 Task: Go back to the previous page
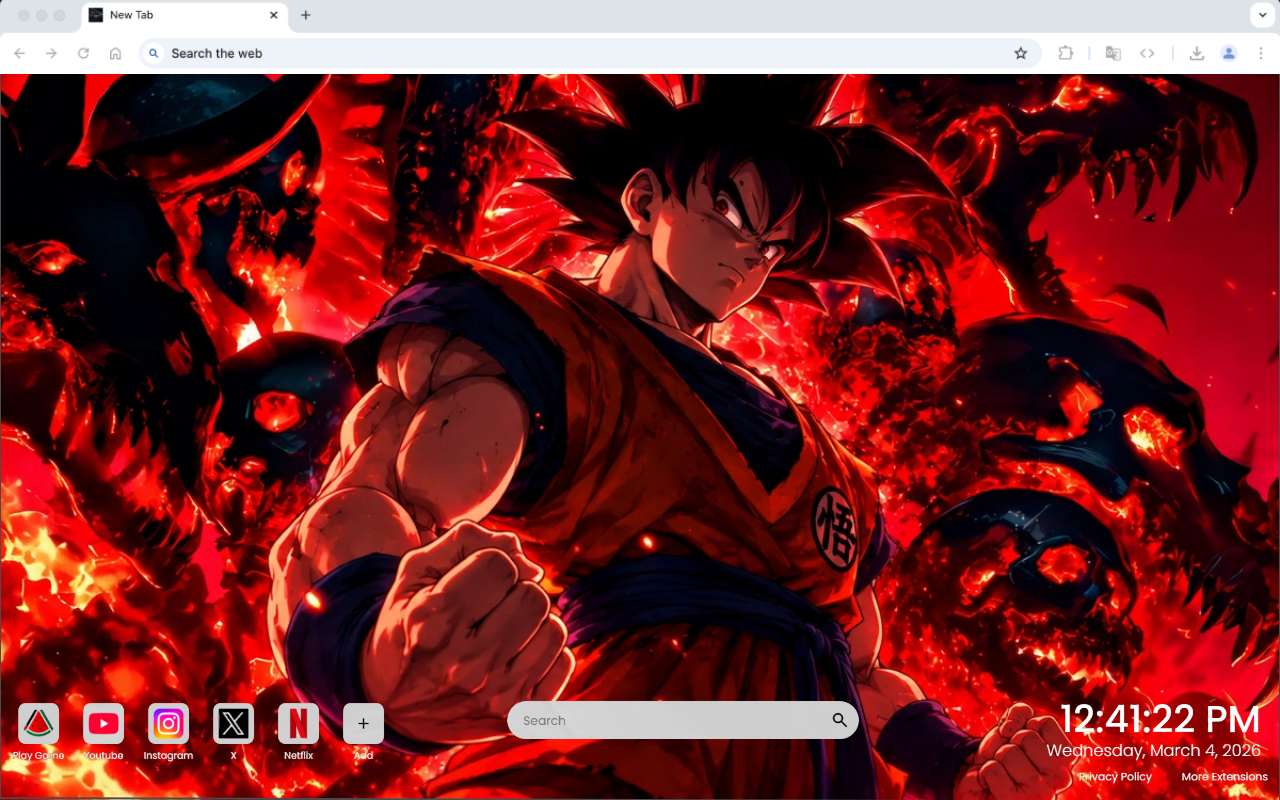point(20,53)
